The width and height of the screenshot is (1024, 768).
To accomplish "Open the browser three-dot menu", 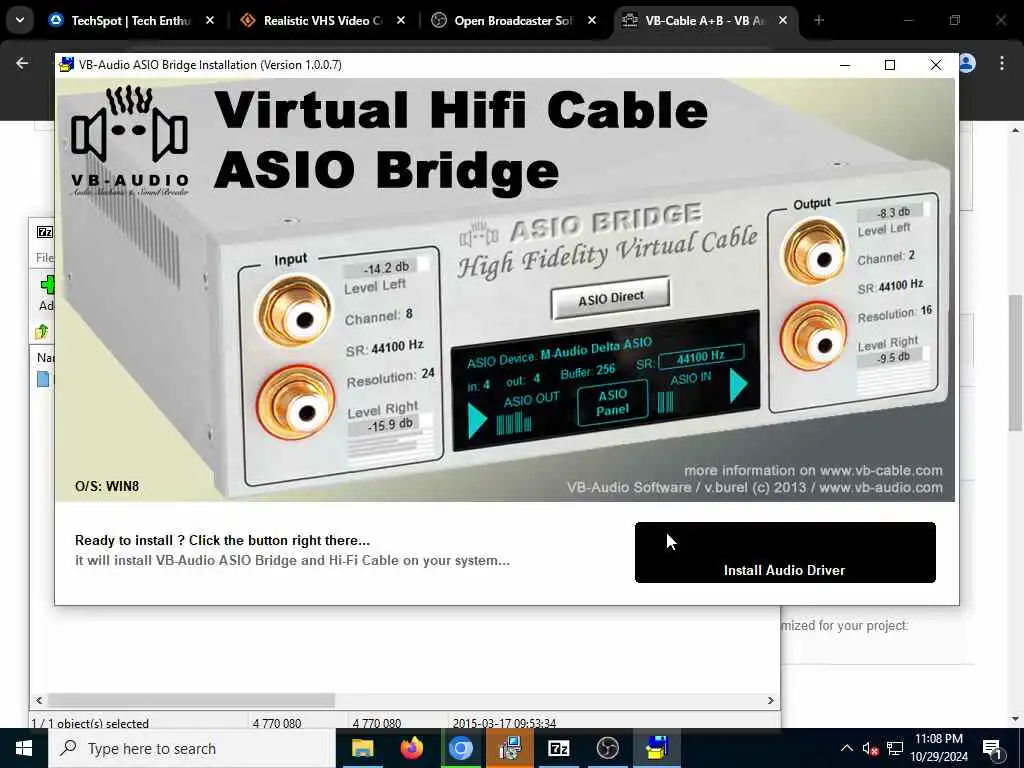I will click(1002, 63).
